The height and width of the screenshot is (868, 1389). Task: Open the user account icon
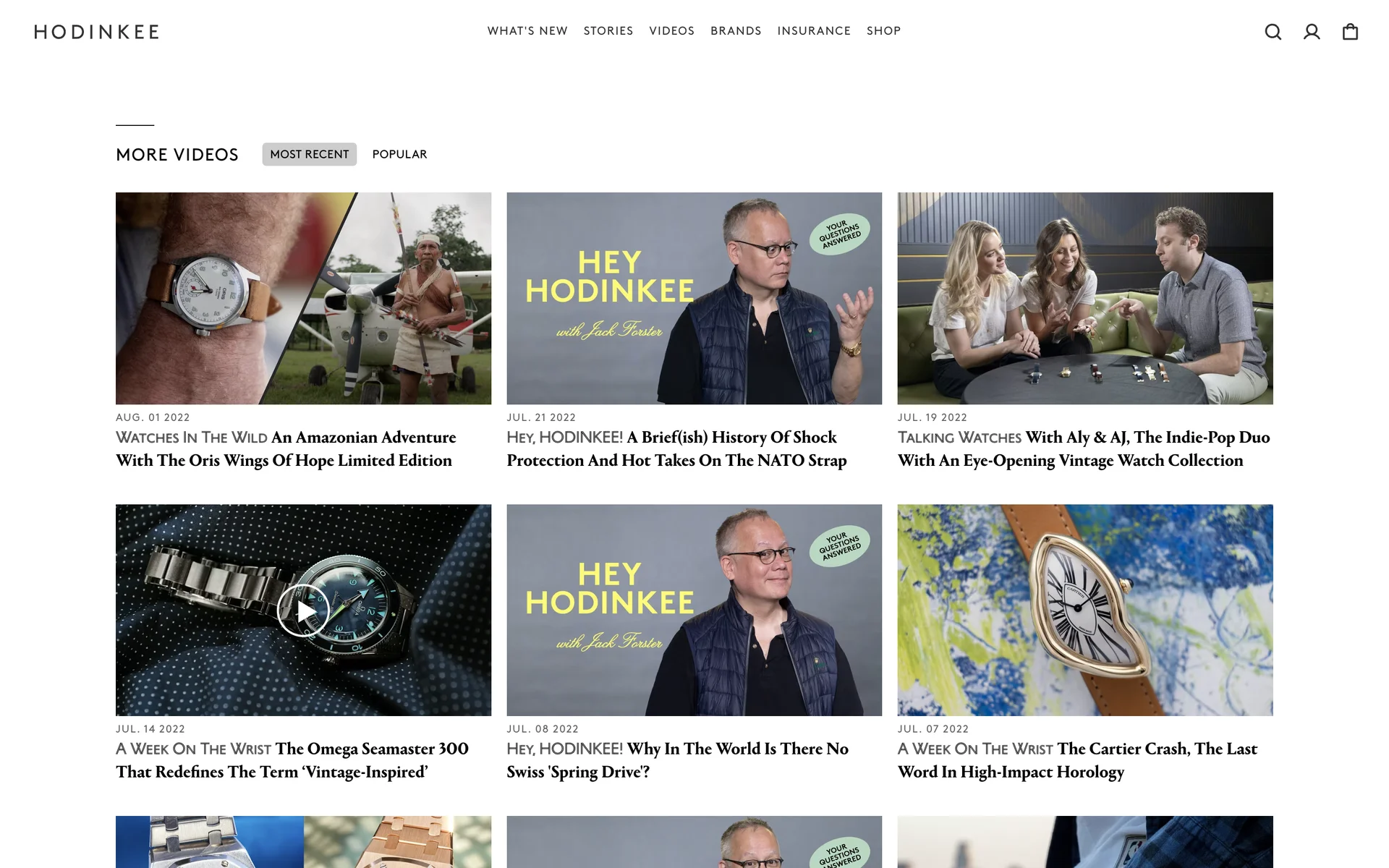pyautogui.click(x=1312, y=32)
